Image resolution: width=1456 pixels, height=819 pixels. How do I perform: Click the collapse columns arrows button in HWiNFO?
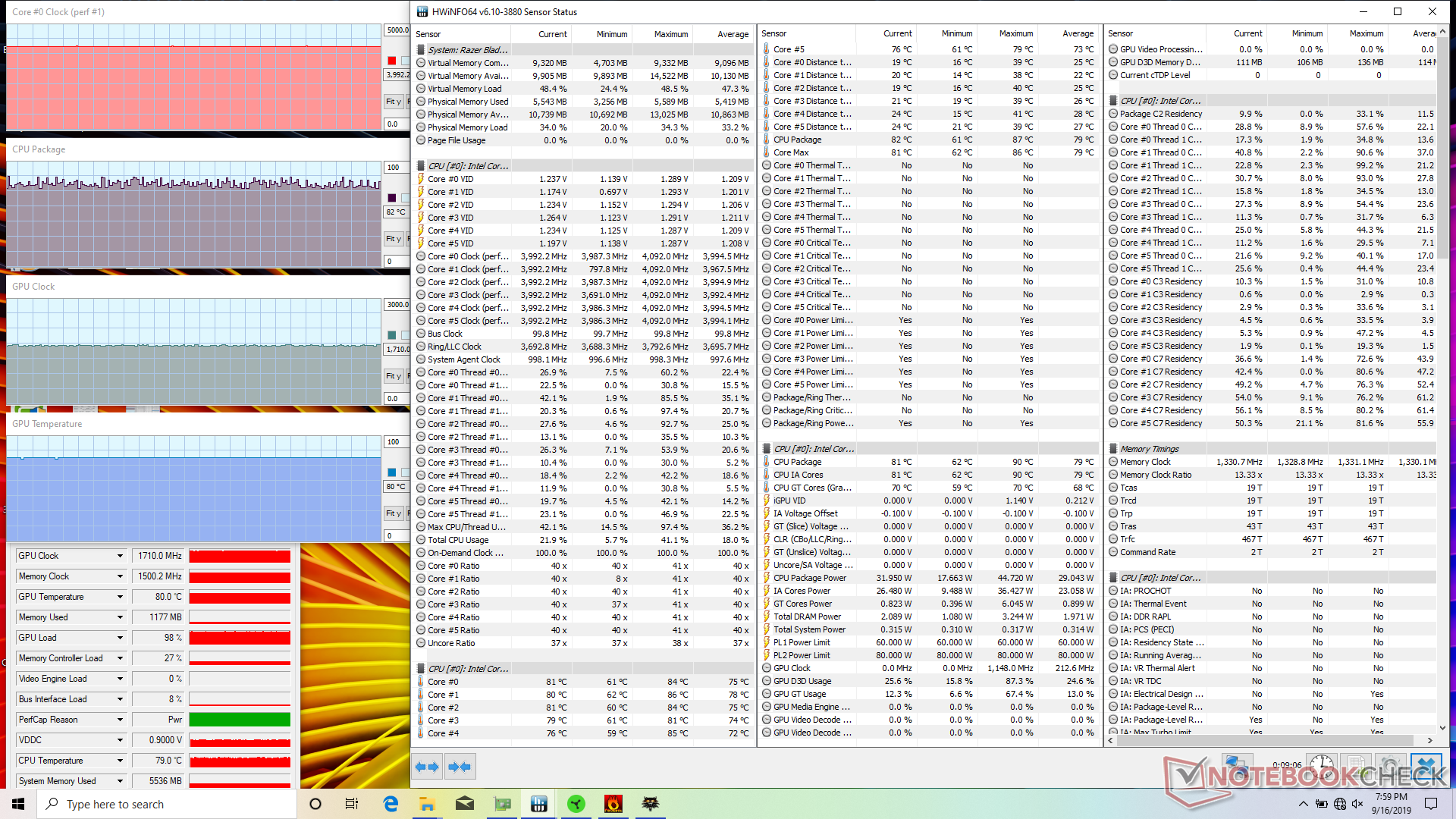tap(460, 767)
